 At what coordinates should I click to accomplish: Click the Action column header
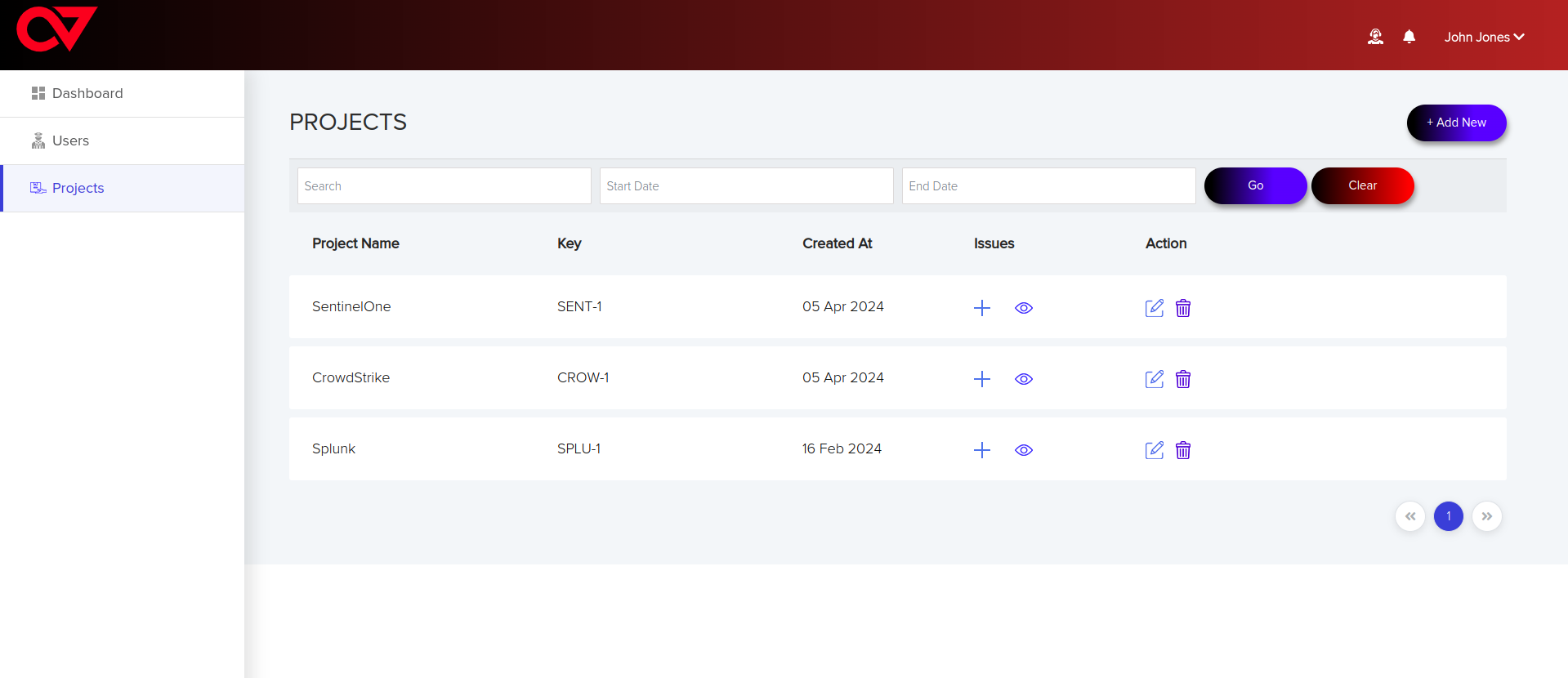point(1166,243)
